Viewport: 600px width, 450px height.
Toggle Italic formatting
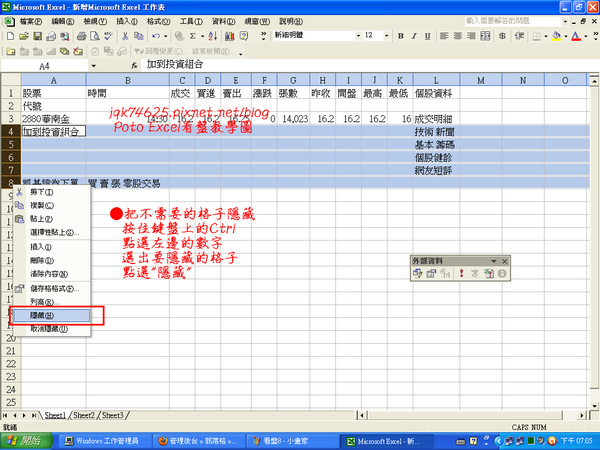pos(414,36)
